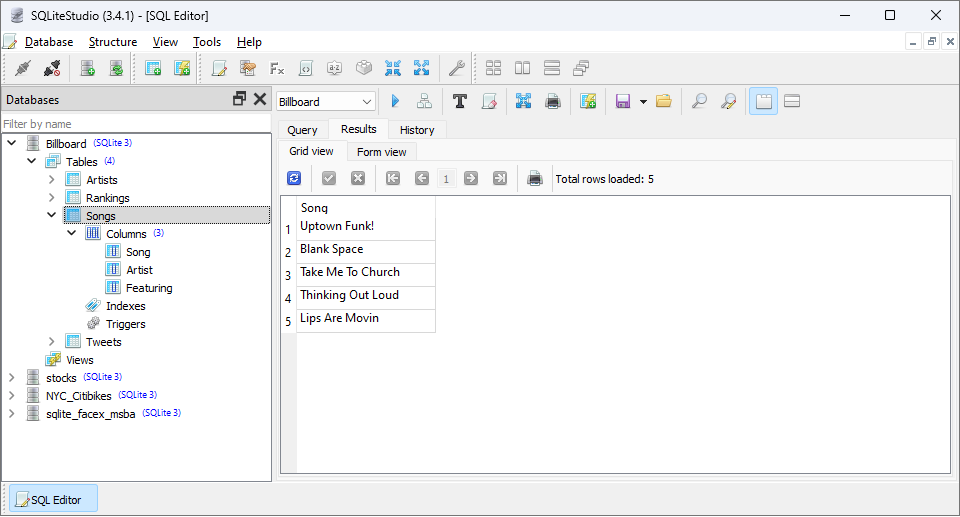Click the Add database icon

point(88,68)
